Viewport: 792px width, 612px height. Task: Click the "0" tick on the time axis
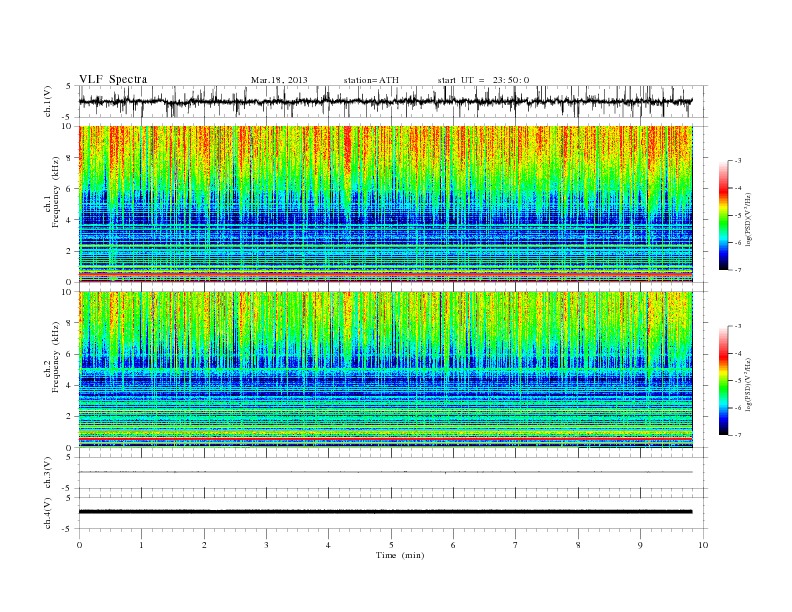pos(79,545)
